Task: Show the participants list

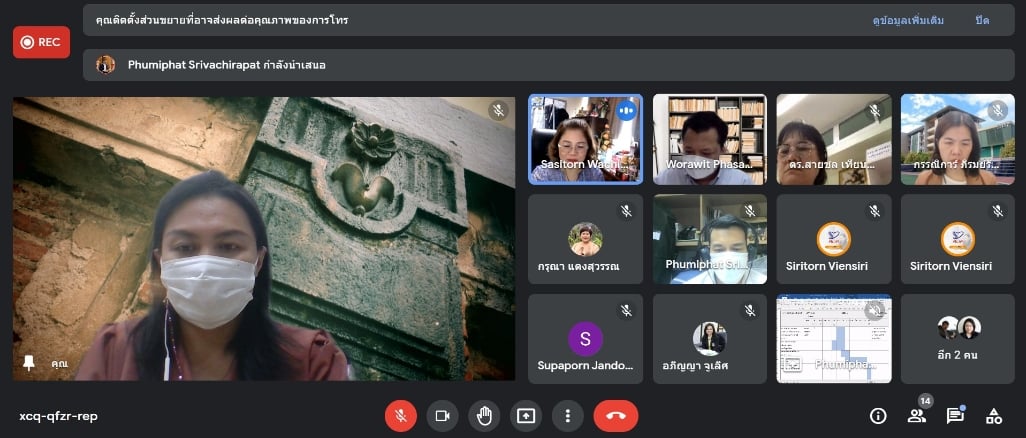Action: 916,416
